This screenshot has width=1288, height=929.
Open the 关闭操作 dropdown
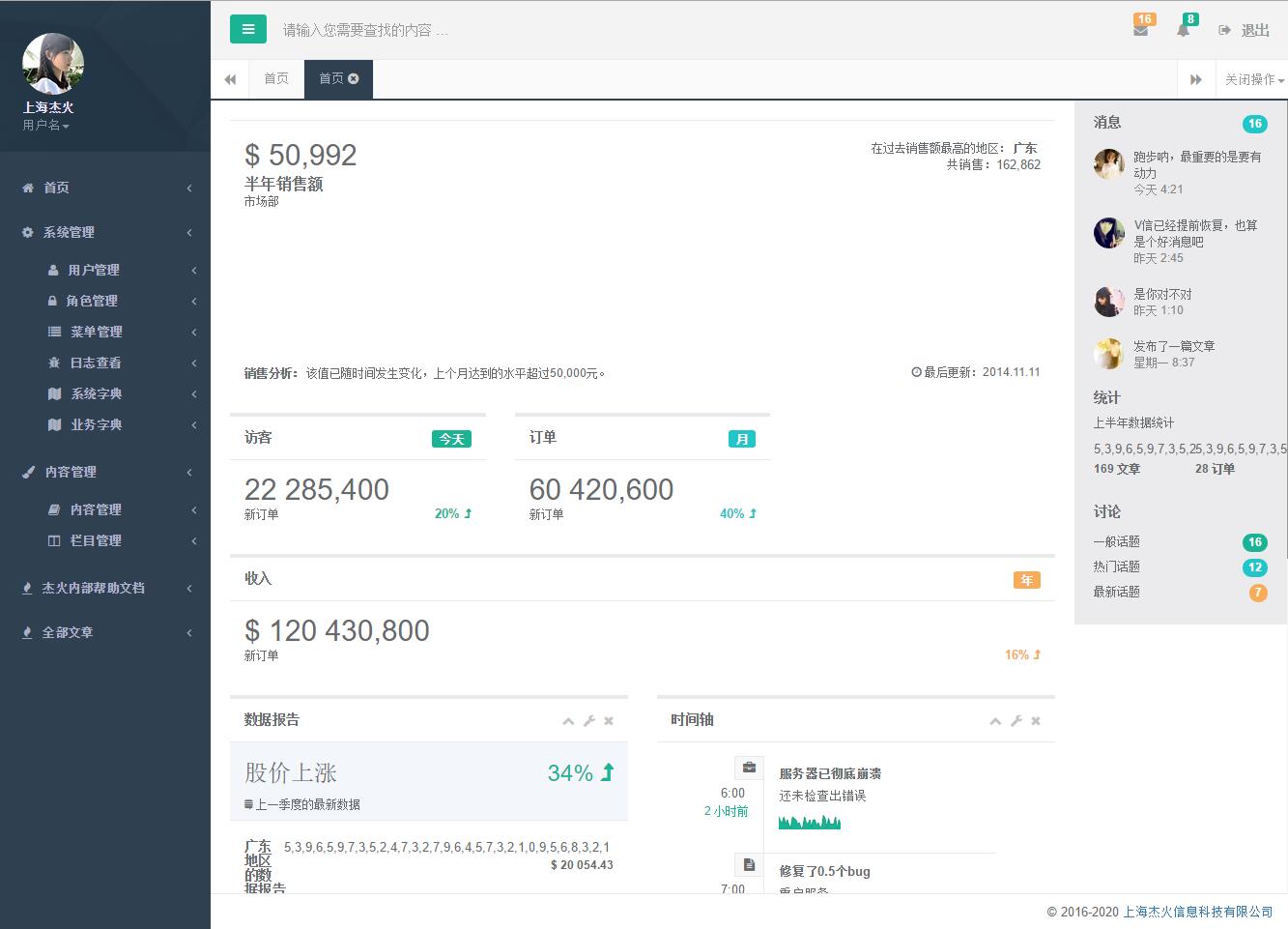click(1254, 79)
